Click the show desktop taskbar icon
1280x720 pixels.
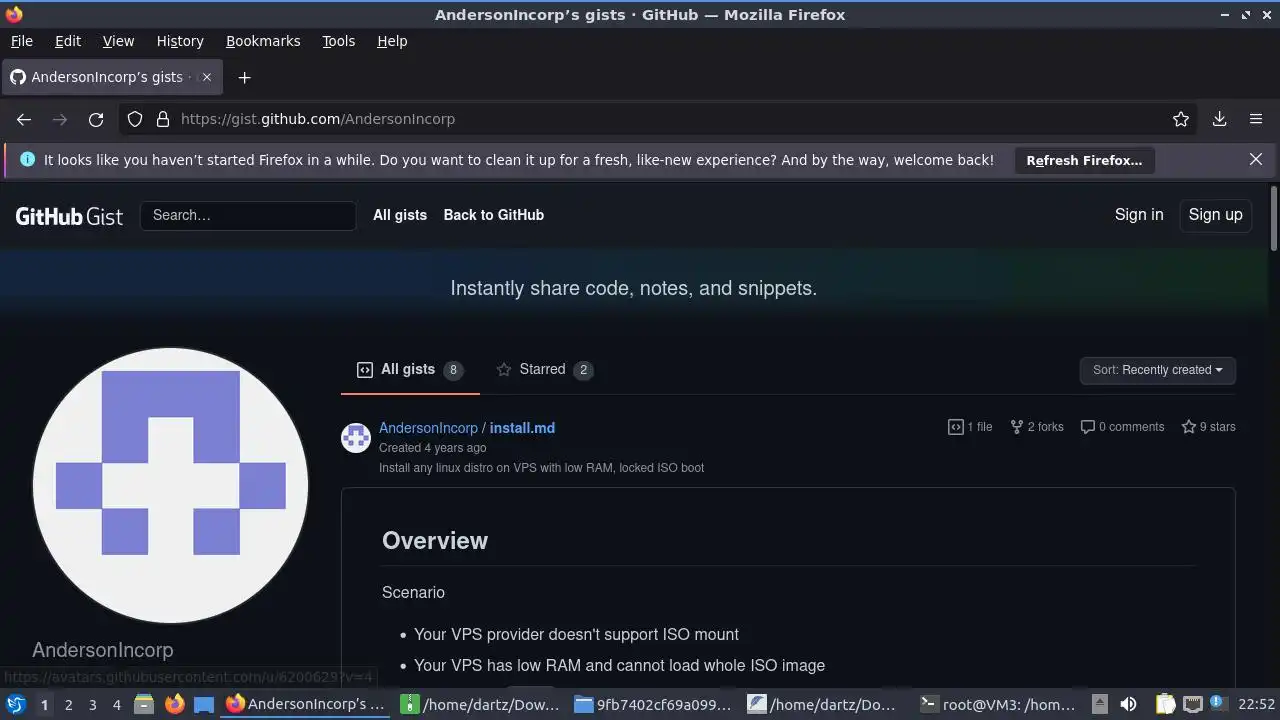click(x=204, y=705)
